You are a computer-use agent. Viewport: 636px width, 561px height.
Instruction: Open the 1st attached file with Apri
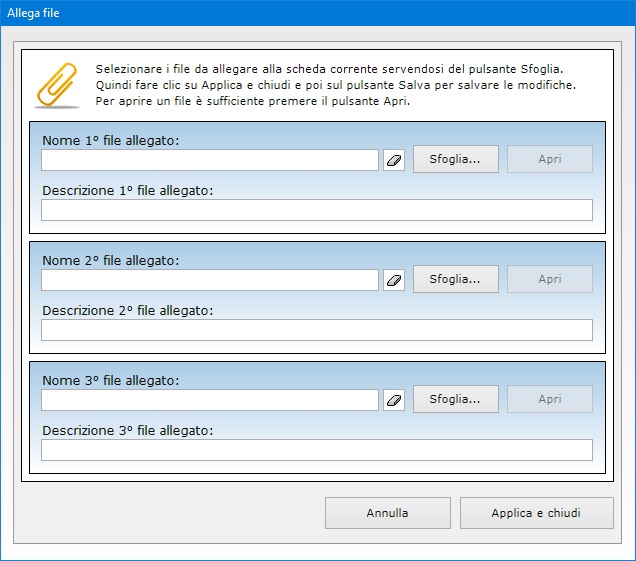tap(550, 159)
